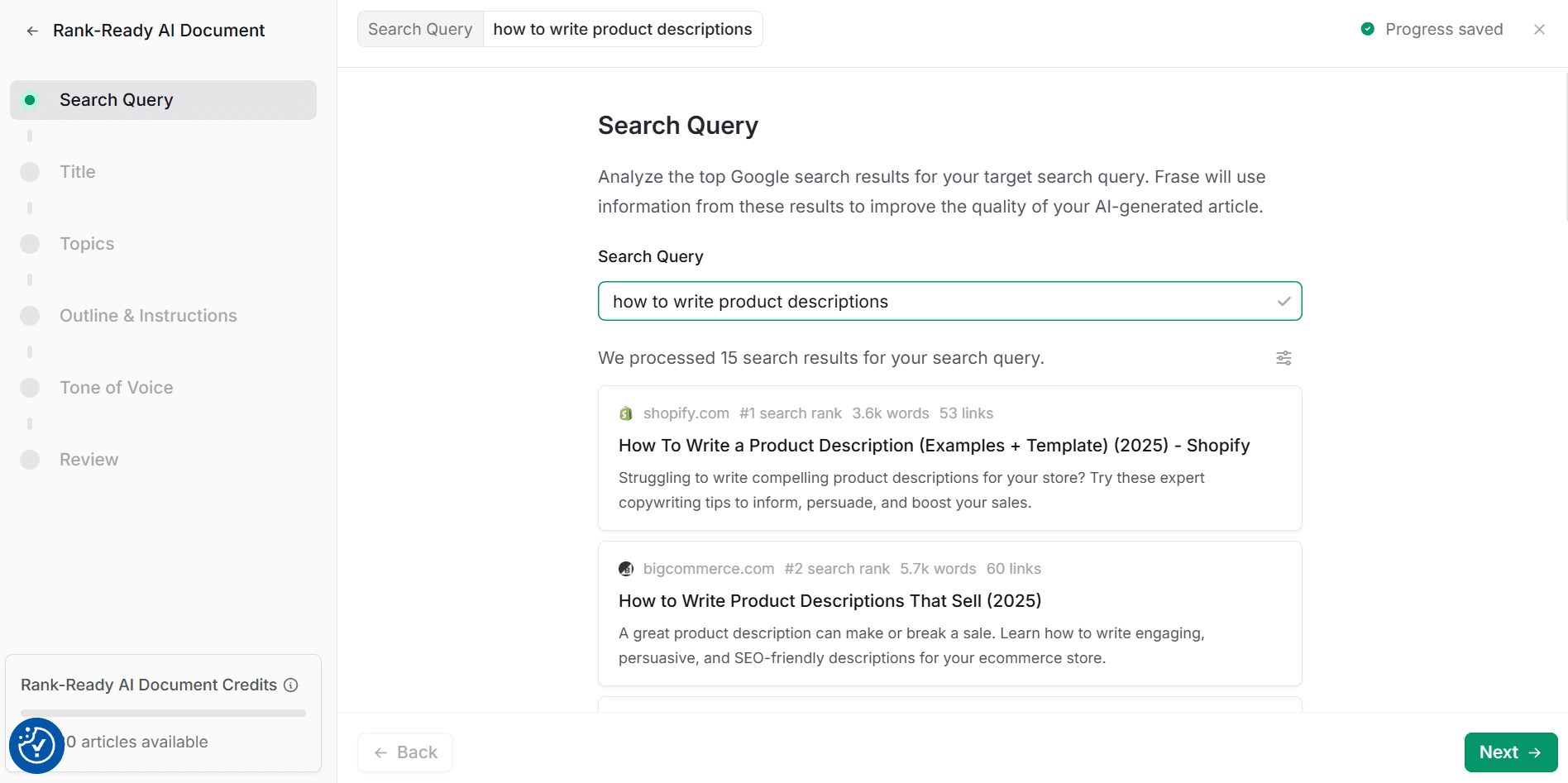
Task: Click the '60 links' label
Action: (1014, 569)
